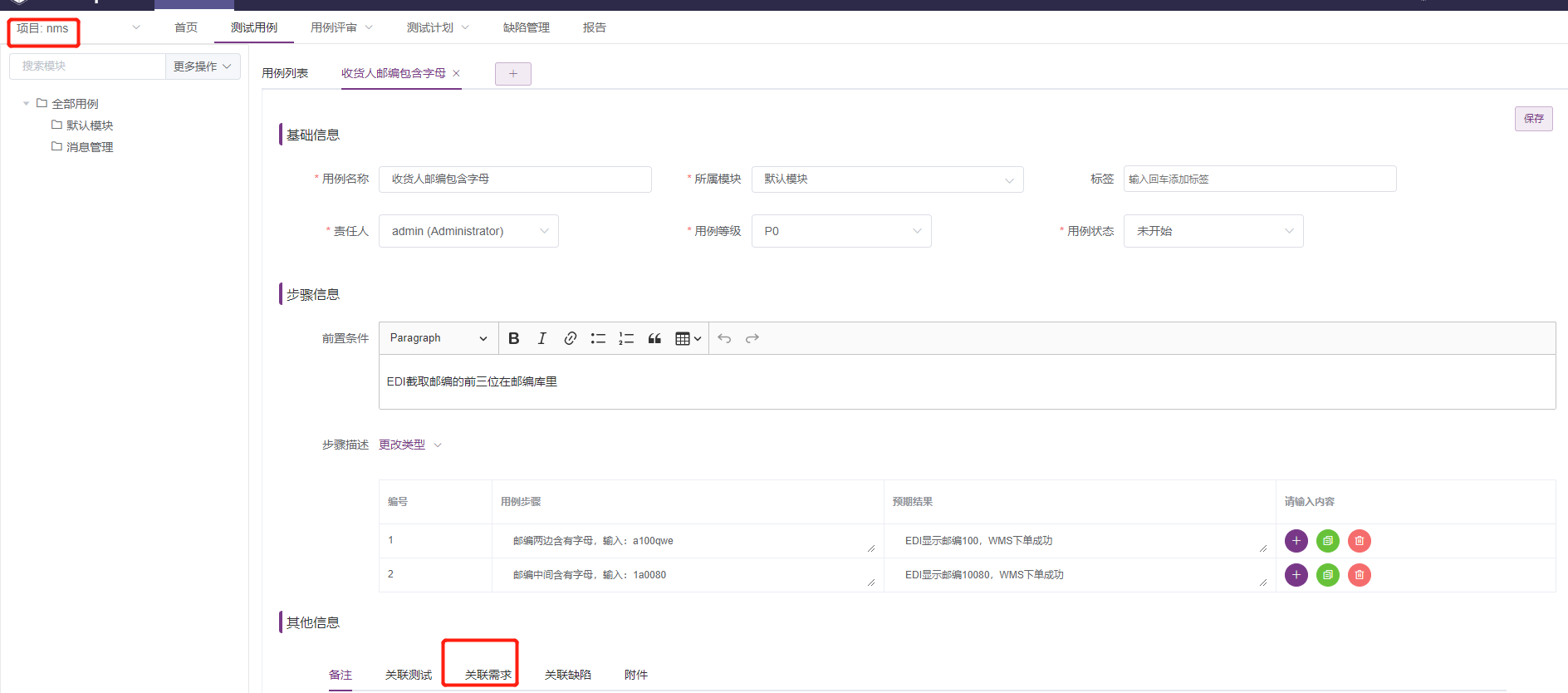Switch to the 关联需求 tab

[488, 675]
